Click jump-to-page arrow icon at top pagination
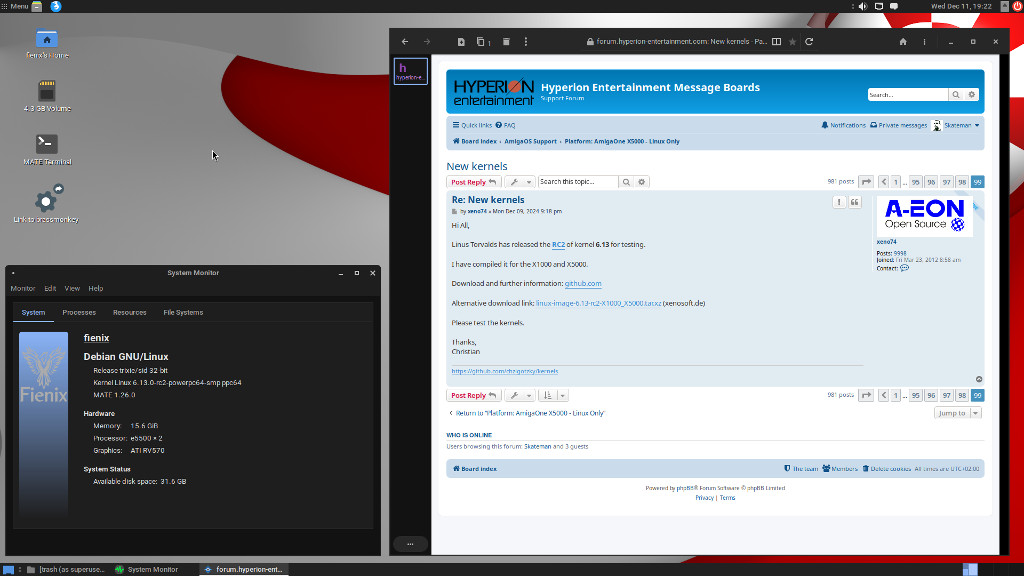 [866, 182]
